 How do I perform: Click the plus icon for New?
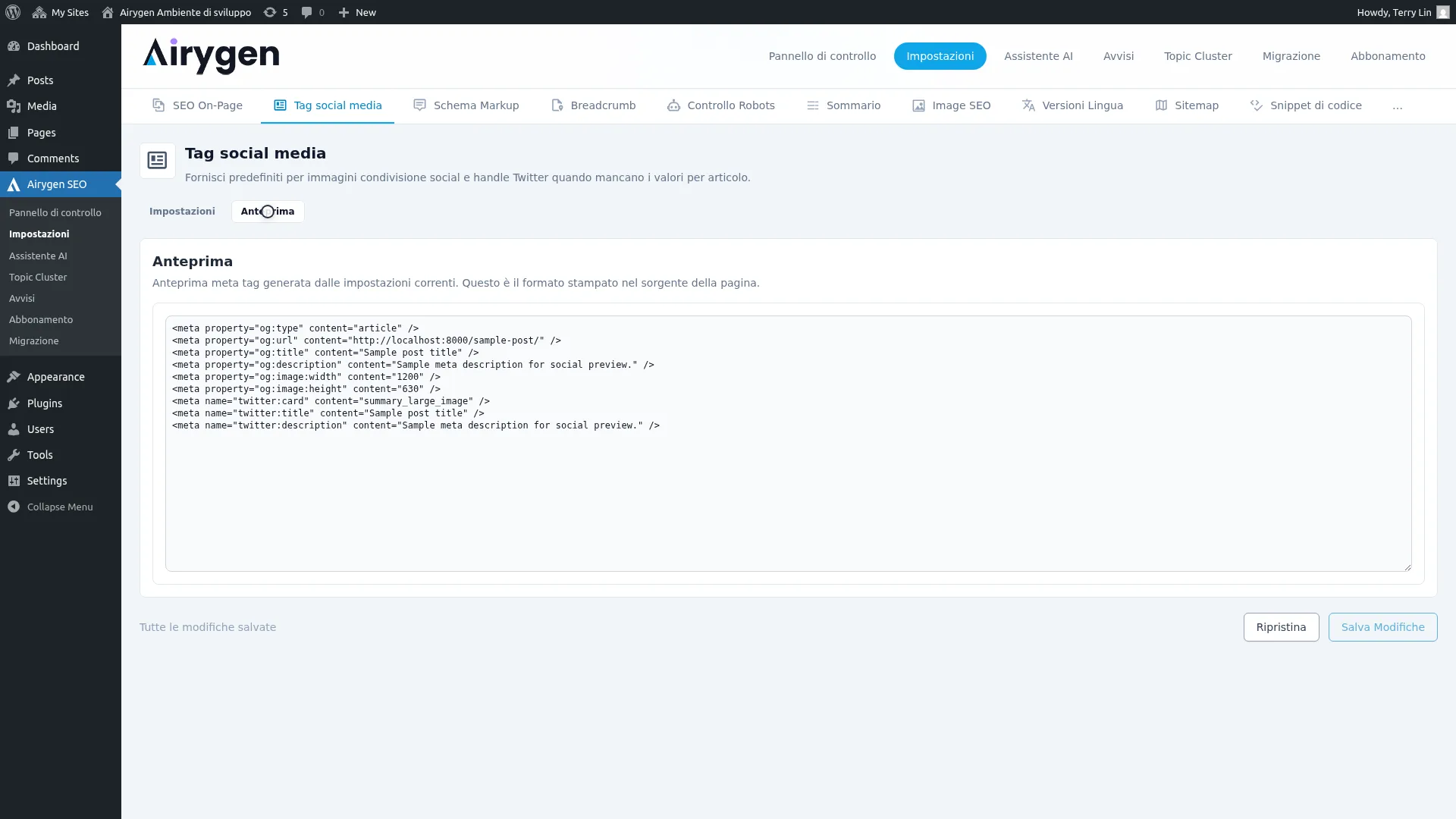[x=344, y=12]
